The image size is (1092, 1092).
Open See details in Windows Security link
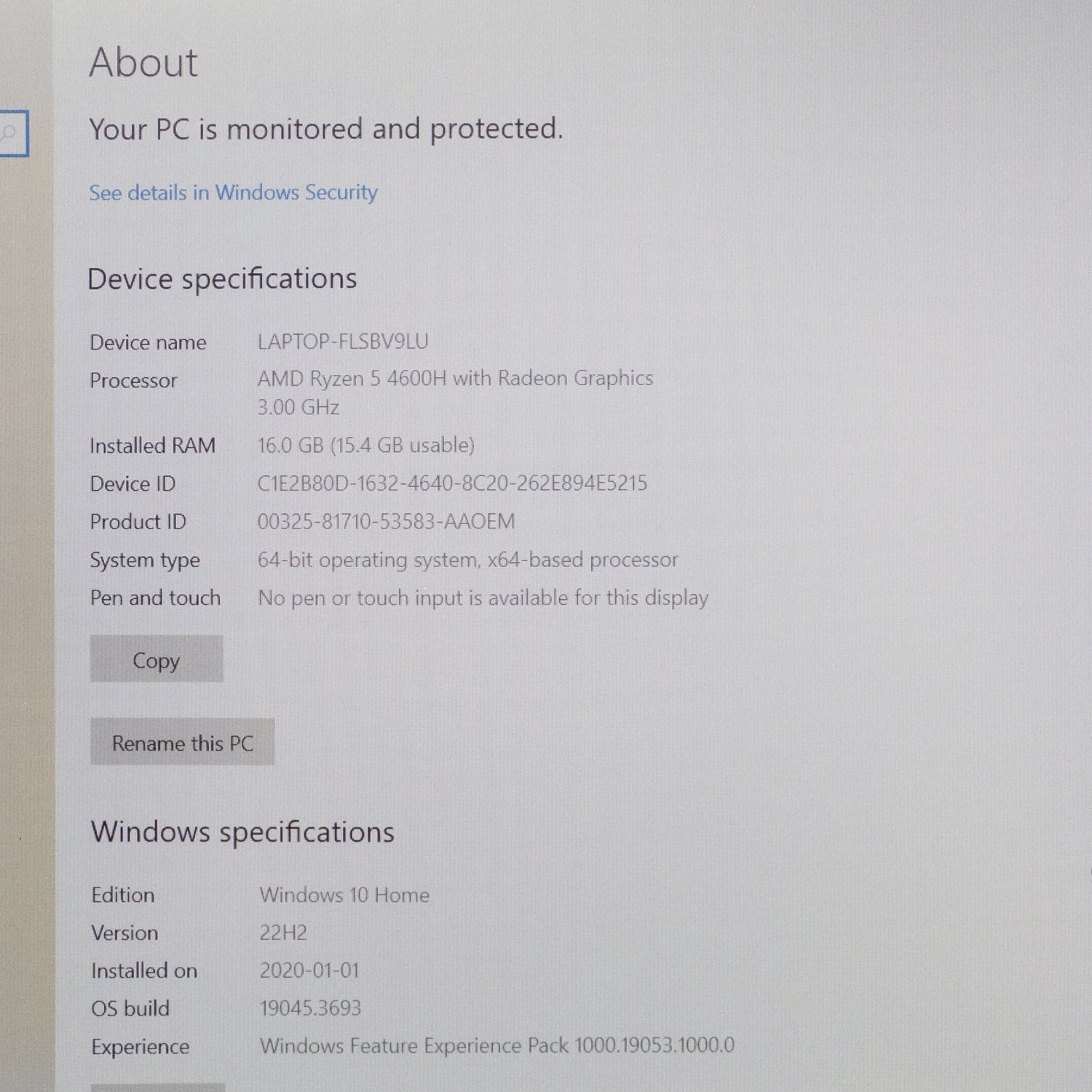pyautogui.click(x=233, y=193)
